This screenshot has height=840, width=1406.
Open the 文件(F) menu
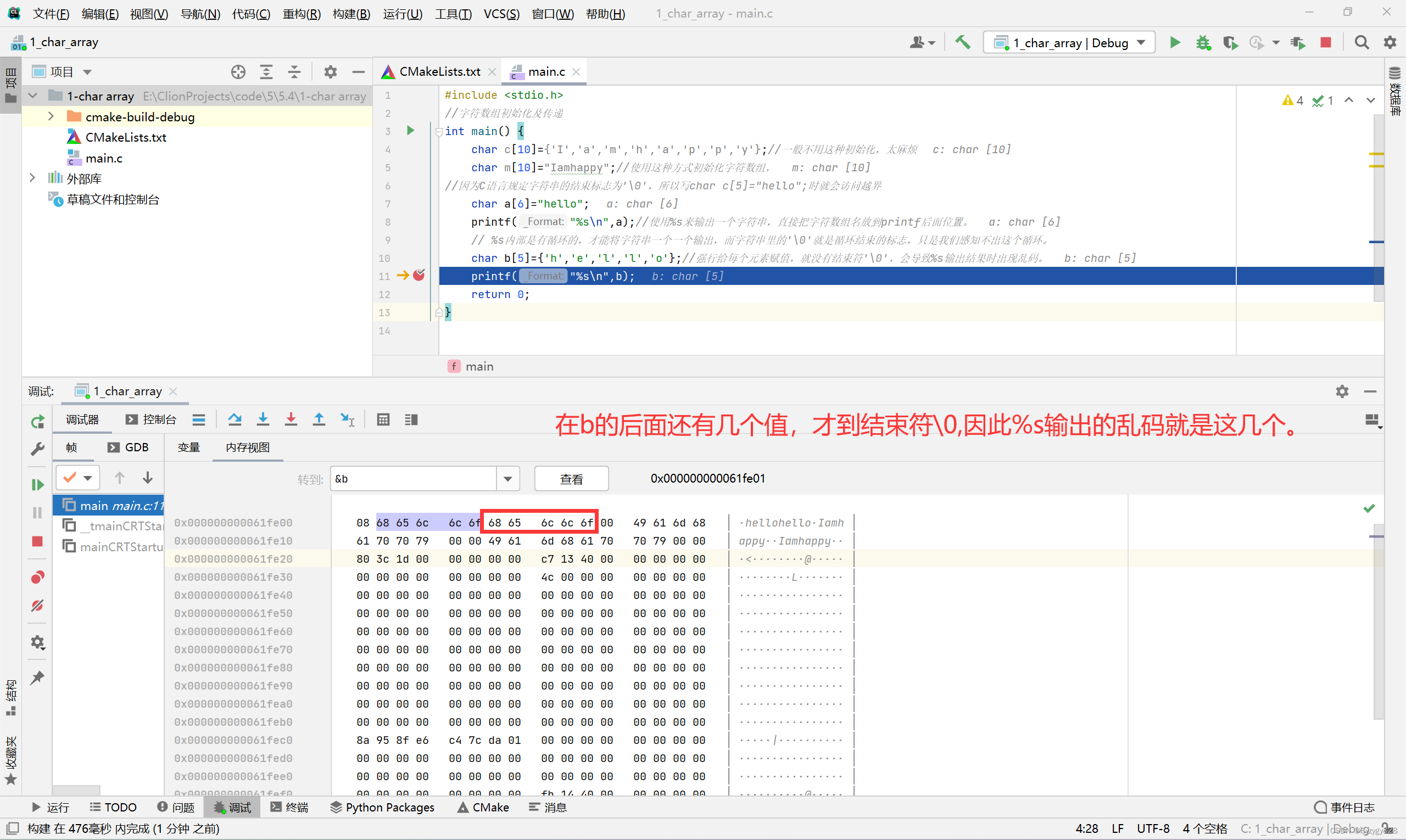tap(51, 14)
